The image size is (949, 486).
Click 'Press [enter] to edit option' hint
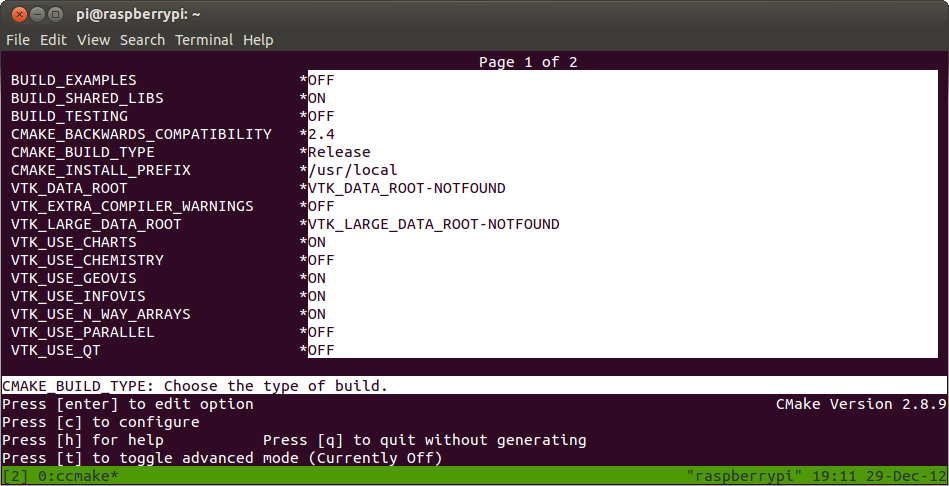point(128,404)
